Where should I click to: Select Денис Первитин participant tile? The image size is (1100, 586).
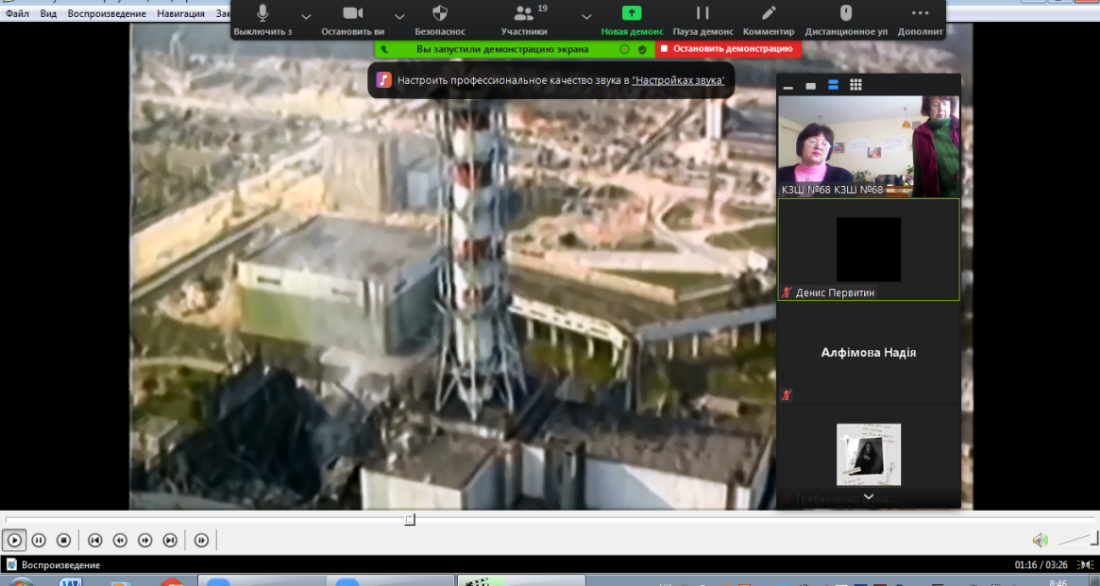click(x=868, y=250)
